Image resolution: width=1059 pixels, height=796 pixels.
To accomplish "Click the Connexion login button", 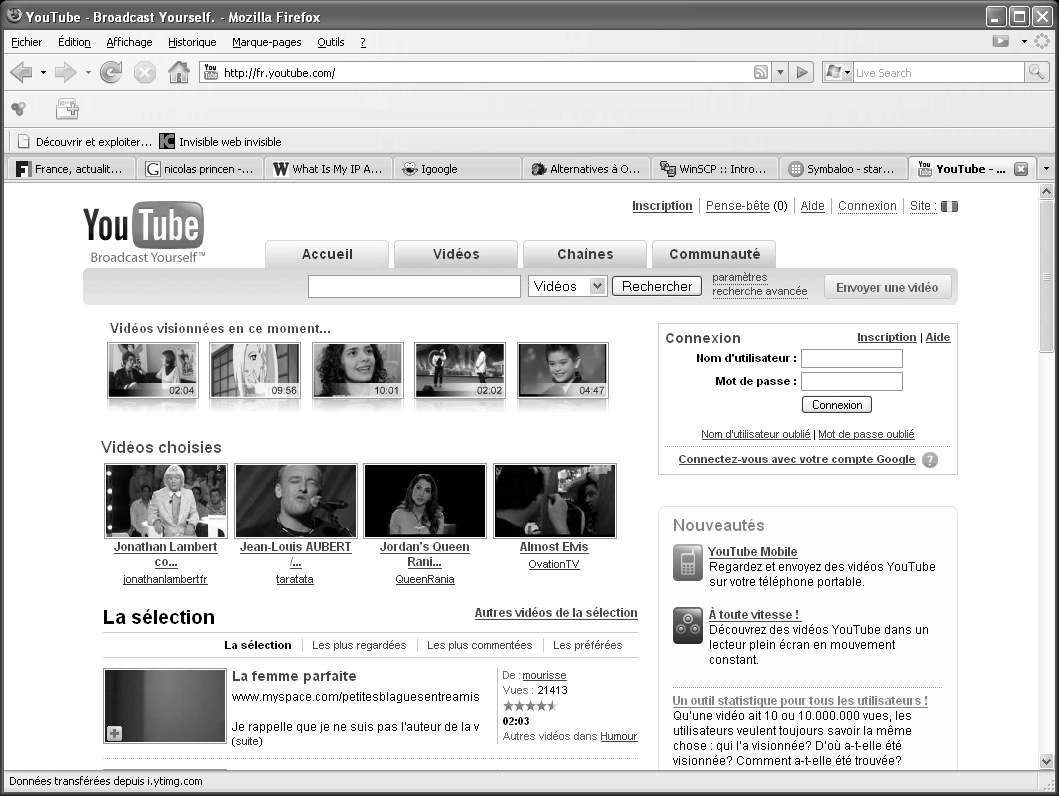I will tap(837, 405).
